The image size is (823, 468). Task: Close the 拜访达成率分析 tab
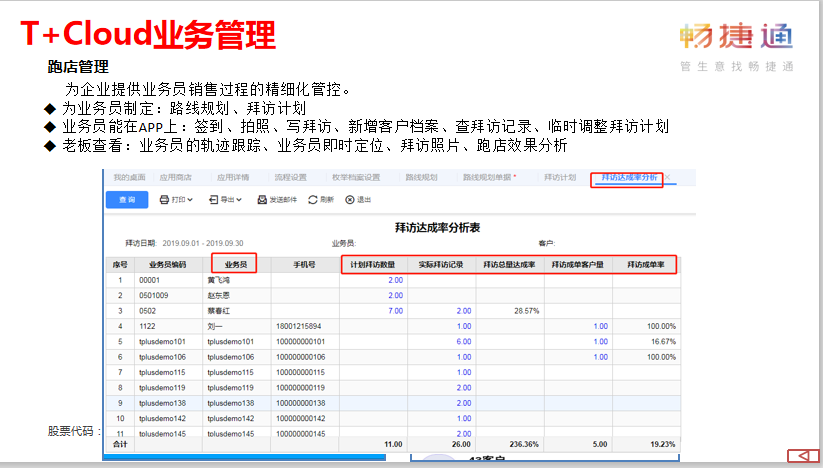point(668,177)
